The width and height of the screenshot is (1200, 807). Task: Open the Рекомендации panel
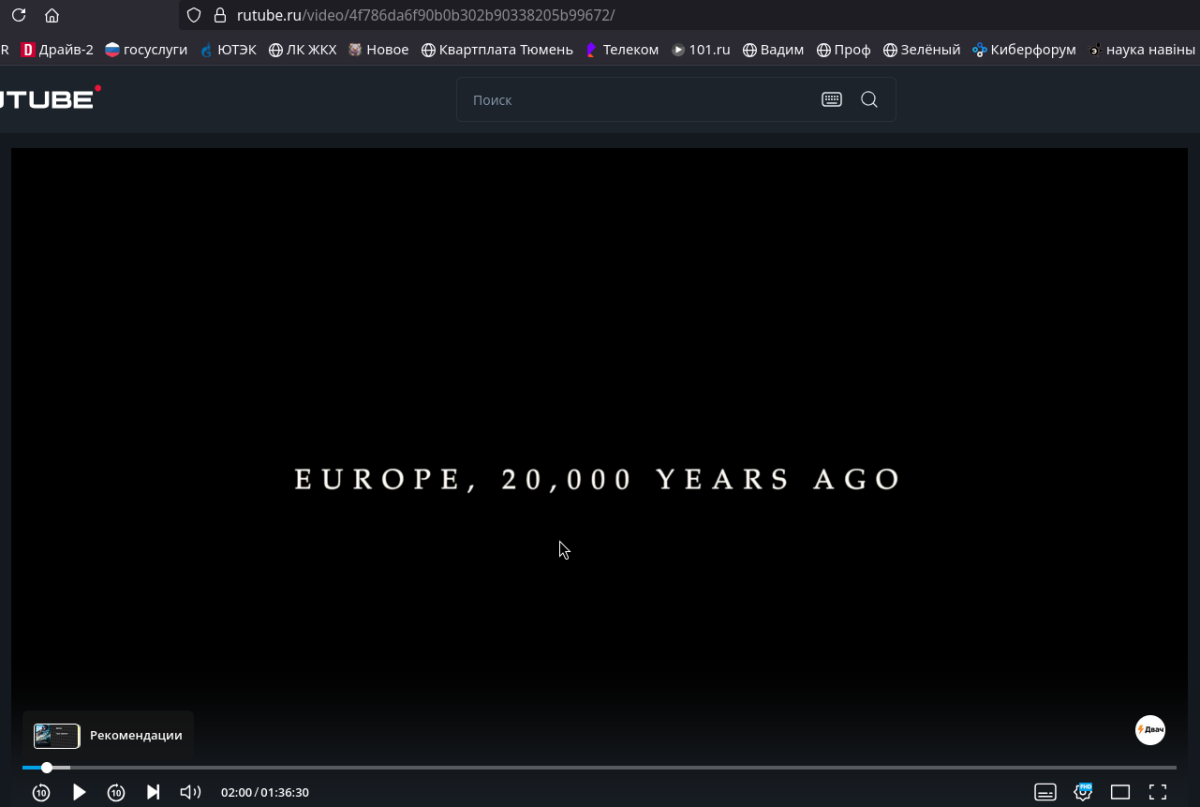[x=108, y=735]
